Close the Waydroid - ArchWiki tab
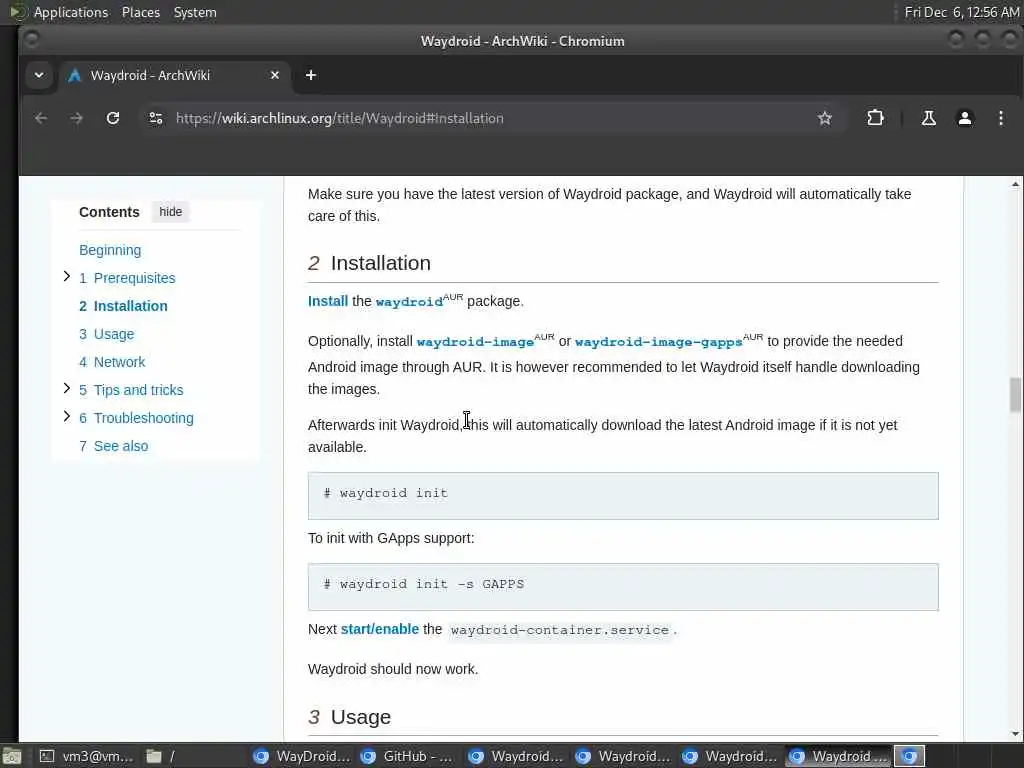 point(275,75)
